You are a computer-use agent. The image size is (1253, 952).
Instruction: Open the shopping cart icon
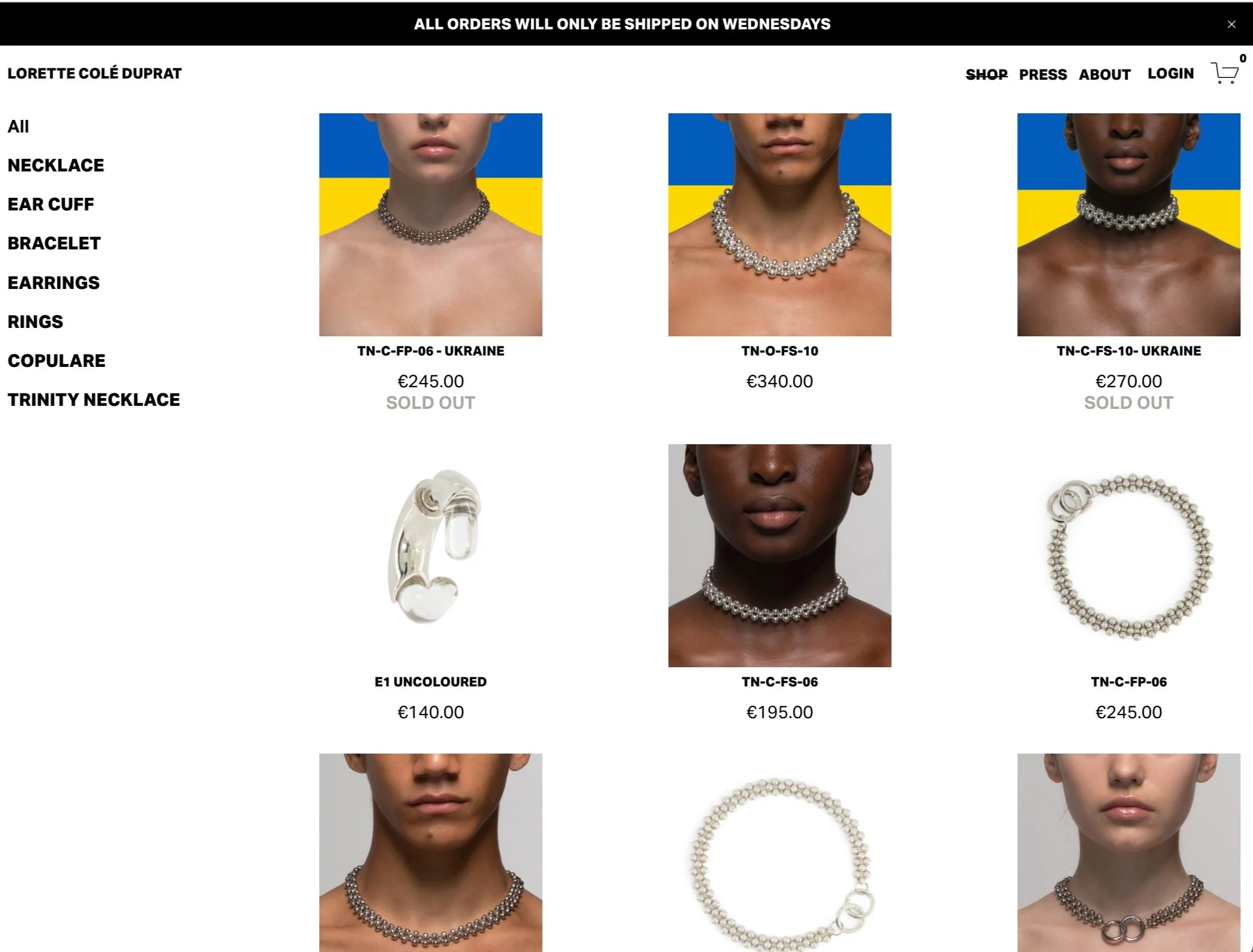click(1224, 73)
